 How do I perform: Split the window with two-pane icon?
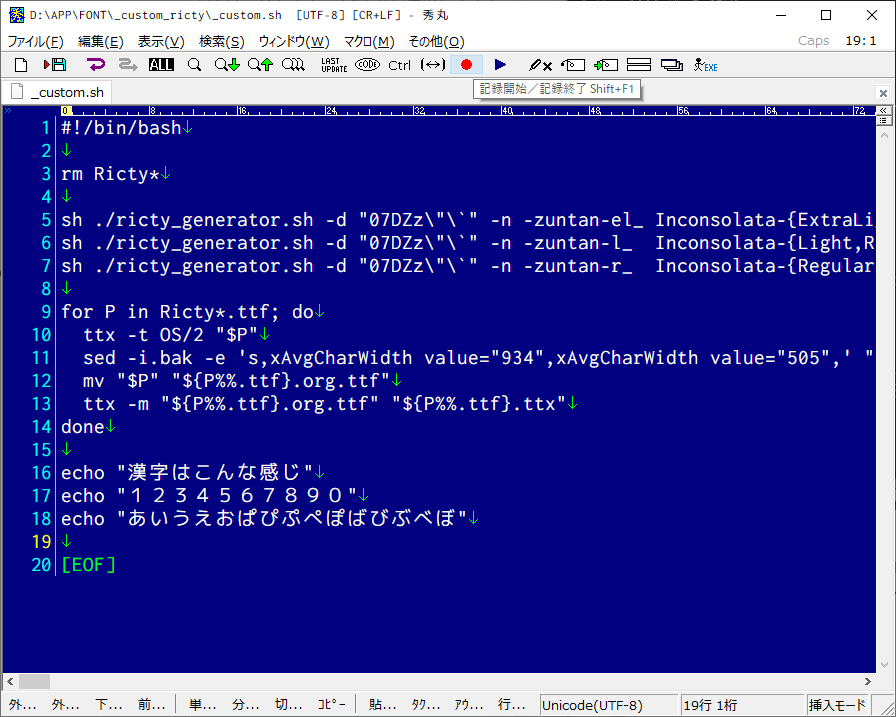pyautogui.click(x=639, y=65)
